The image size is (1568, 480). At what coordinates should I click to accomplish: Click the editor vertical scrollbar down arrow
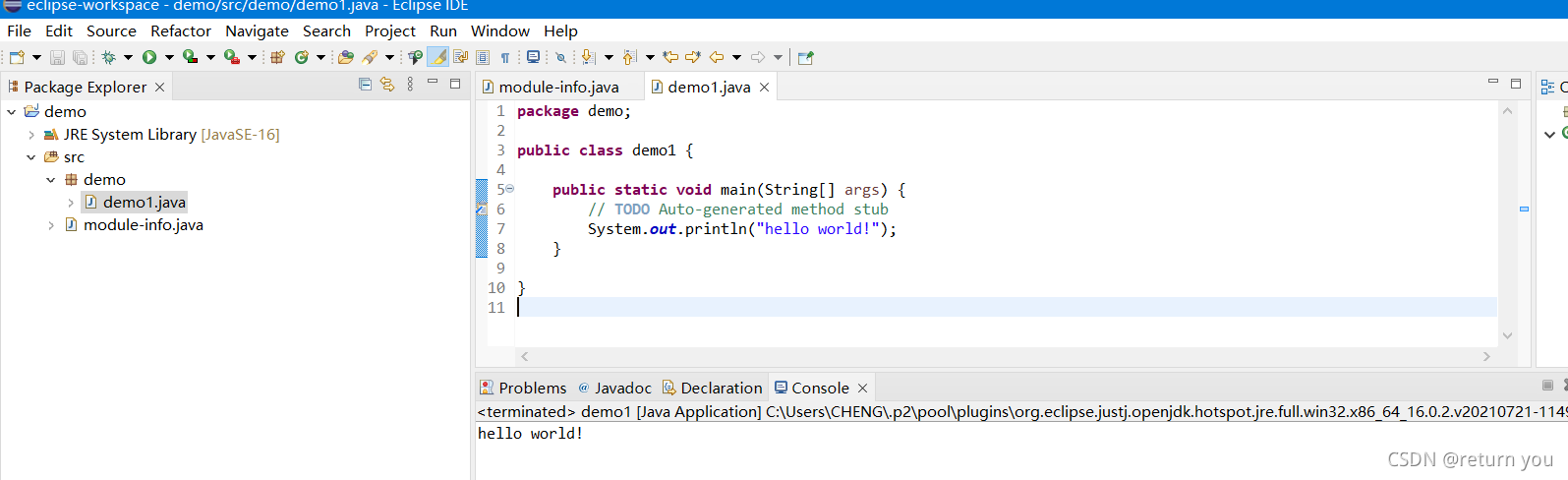click(1507, 335)
